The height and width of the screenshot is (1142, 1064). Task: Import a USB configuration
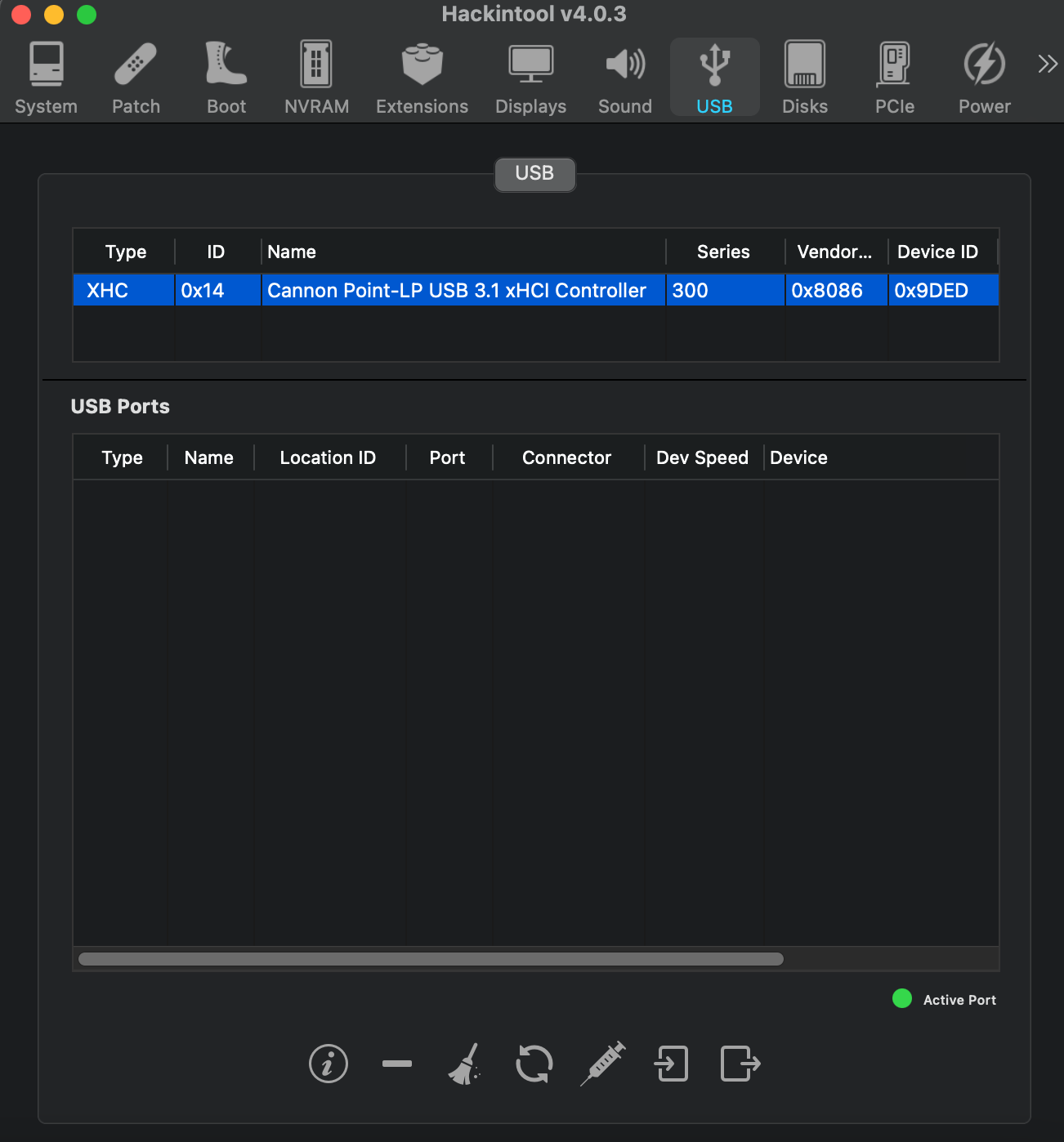[672, 1064]
